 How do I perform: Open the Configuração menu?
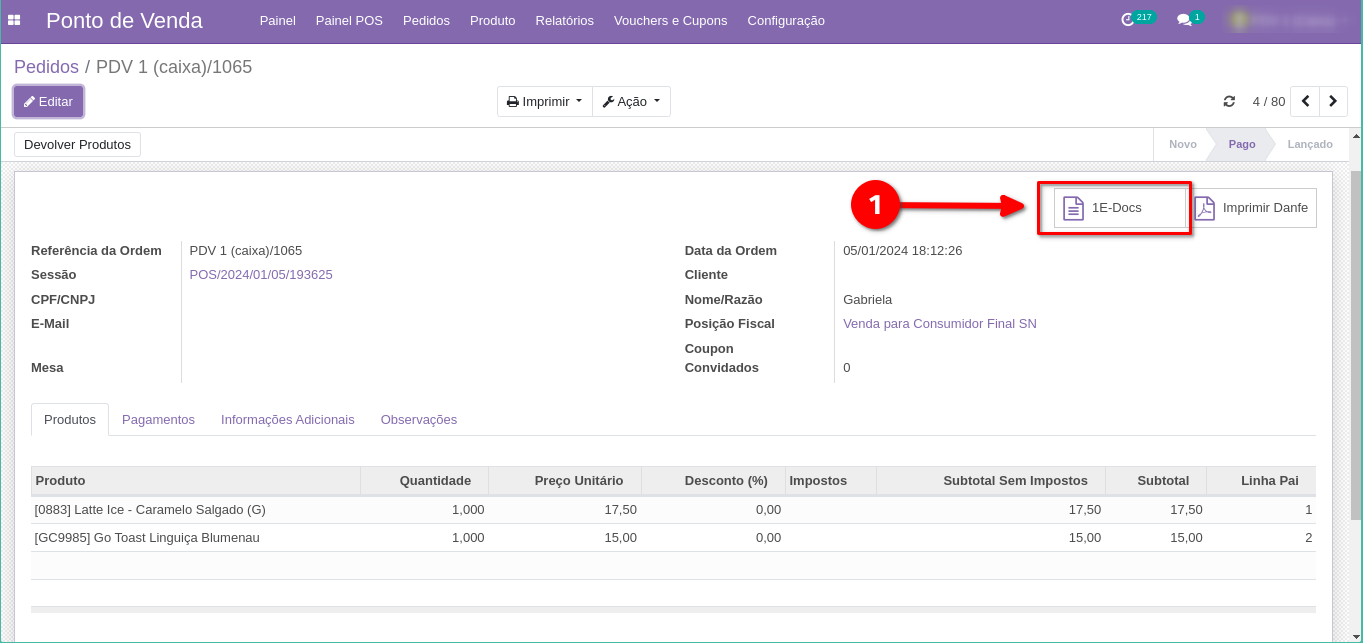785,21
